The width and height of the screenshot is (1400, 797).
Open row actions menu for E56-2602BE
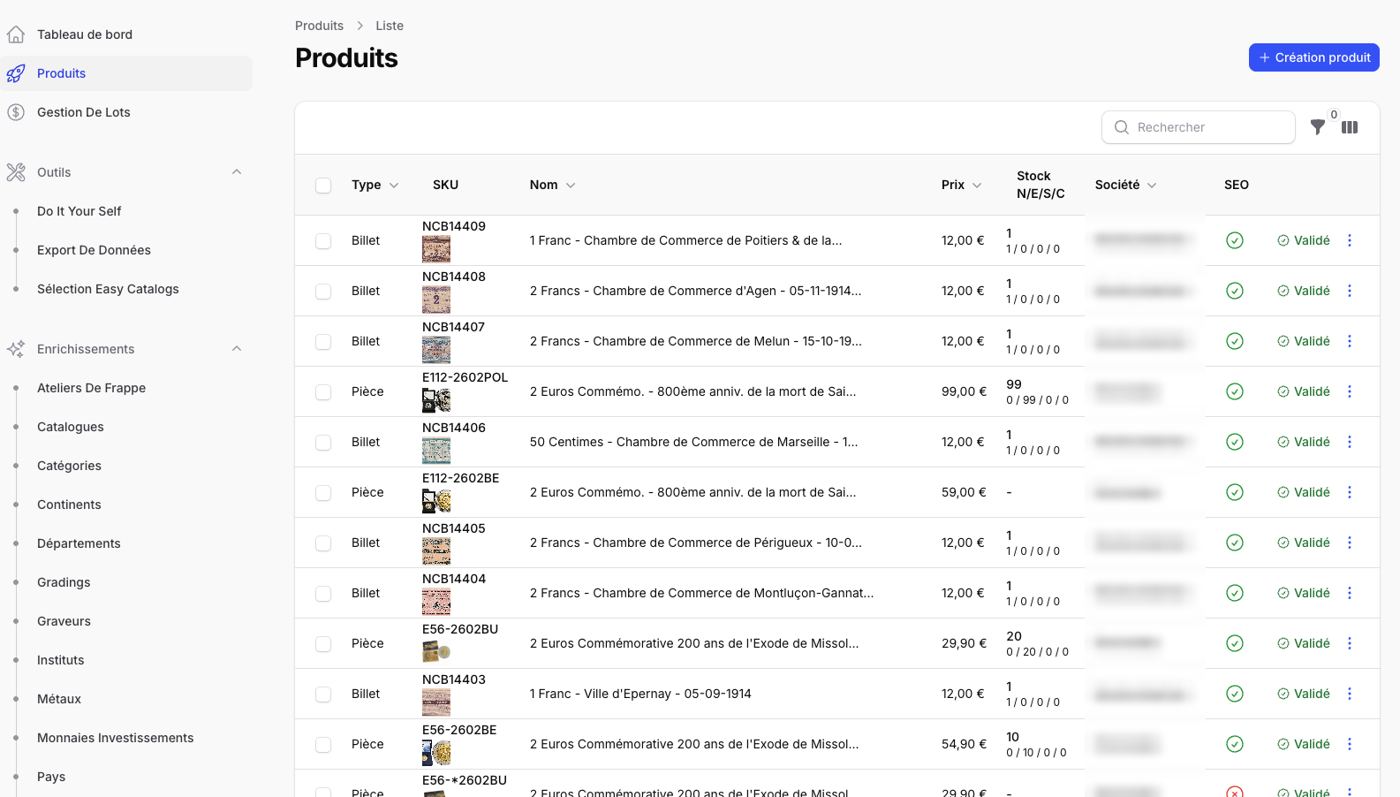tap(1350, 744)
